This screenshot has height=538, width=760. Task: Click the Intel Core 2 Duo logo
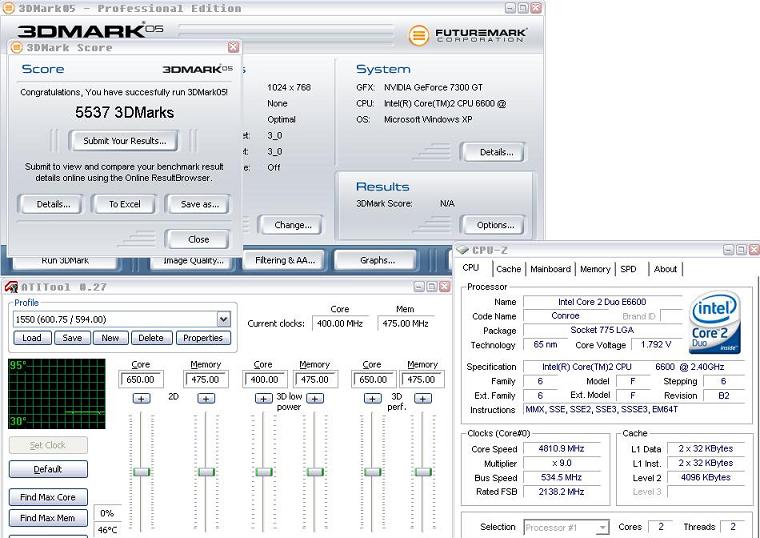(x=714, y=321)
